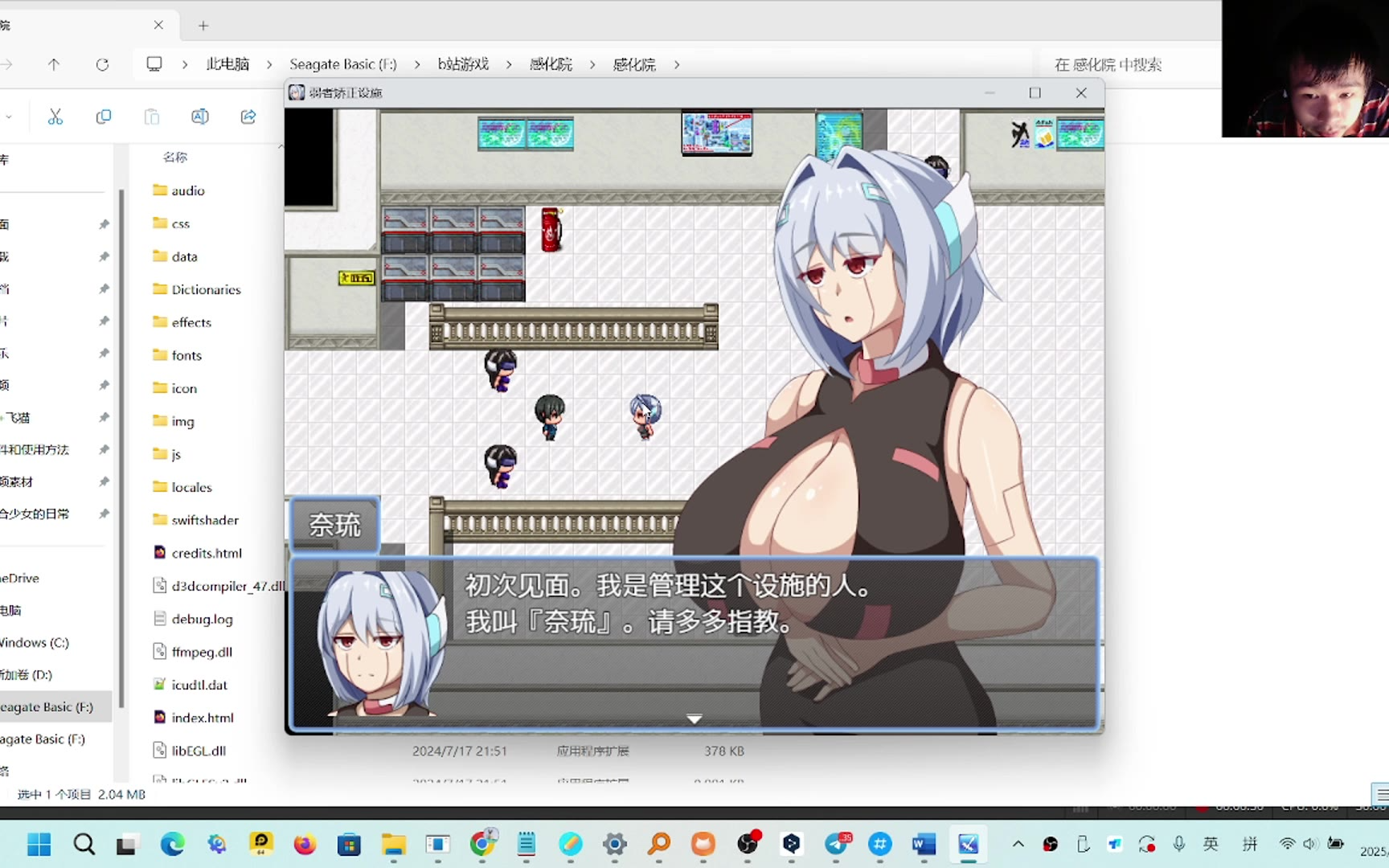1389x868 pixels.
Task: Go up one folder level
Action: click(x=54, y=64)
